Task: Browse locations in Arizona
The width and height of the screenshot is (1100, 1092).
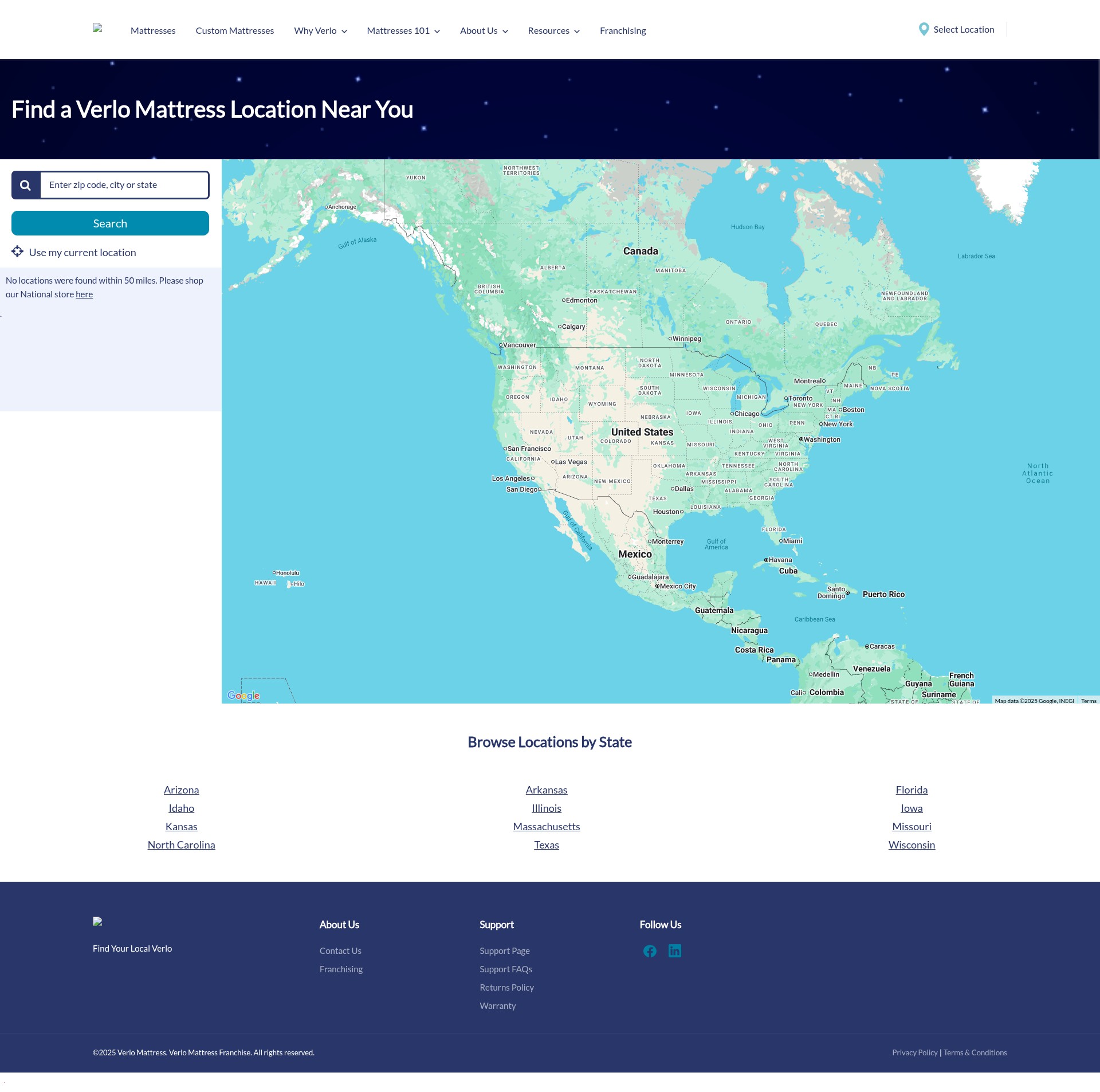Action: [x=182, y=789]
